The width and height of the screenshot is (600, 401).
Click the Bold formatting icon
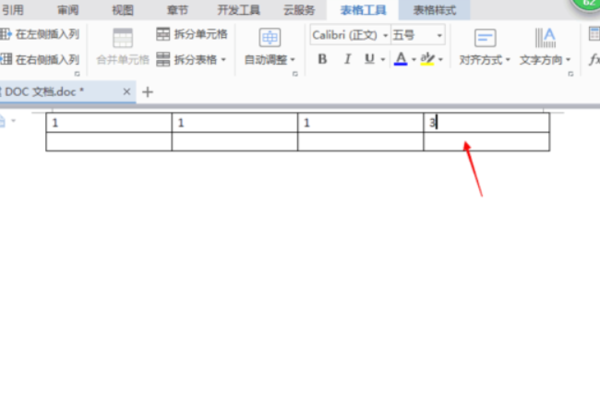[x=322, y=59]
